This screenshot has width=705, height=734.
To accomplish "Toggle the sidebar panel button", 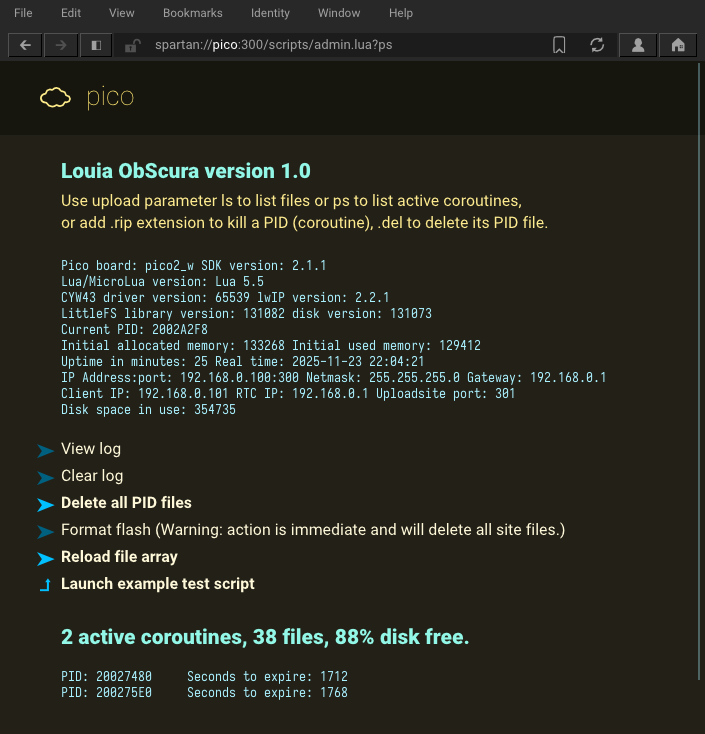I will click(x=96, y=45).
